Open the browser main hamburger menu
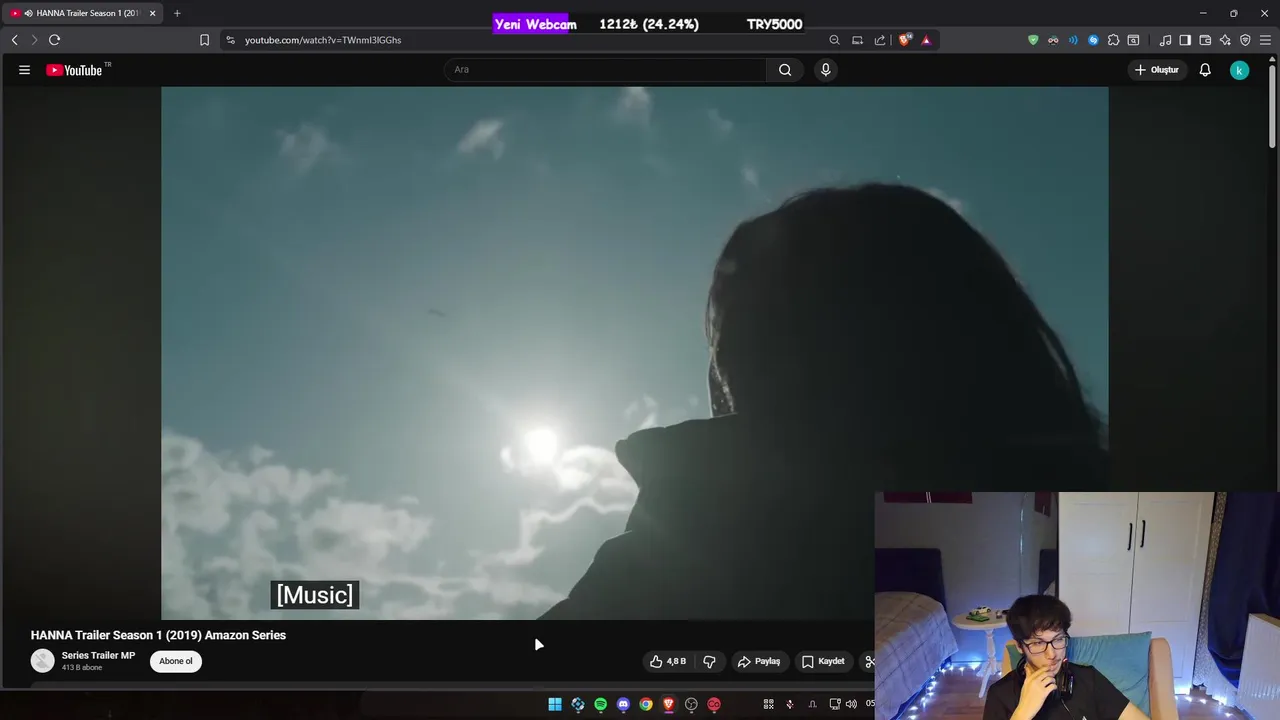 click(x=1265, y=40)
